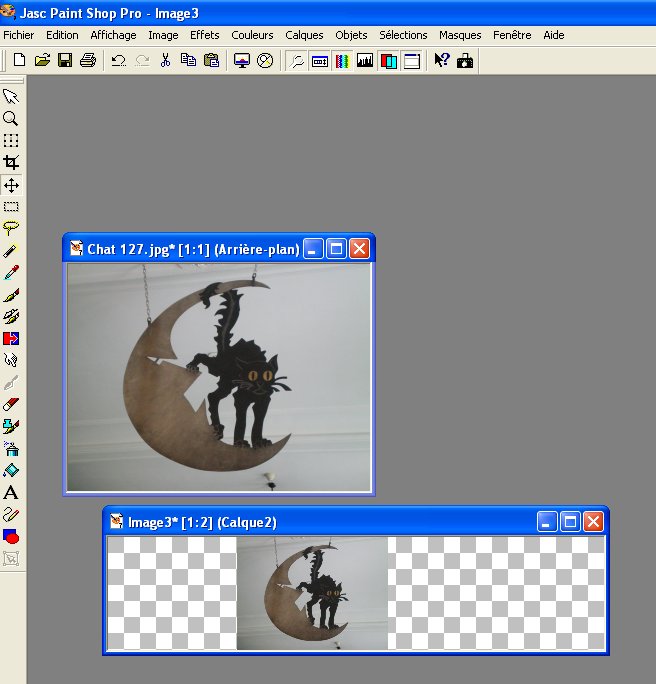Select the Paint Brush tool

pos(11,295)
